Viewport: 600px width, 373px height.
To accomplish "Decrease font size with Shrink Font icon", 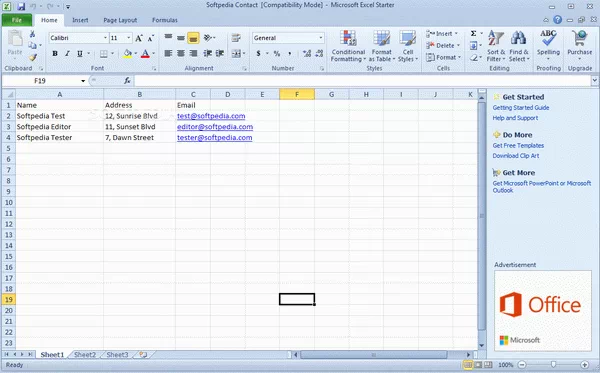I will [x=151, y=38].
